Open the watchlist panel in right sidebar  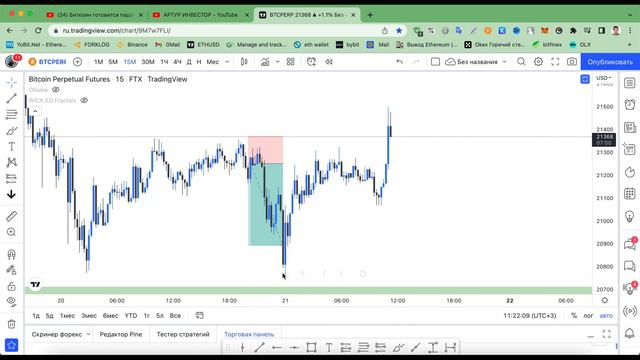pyautogui.click(x=630, y=83)
